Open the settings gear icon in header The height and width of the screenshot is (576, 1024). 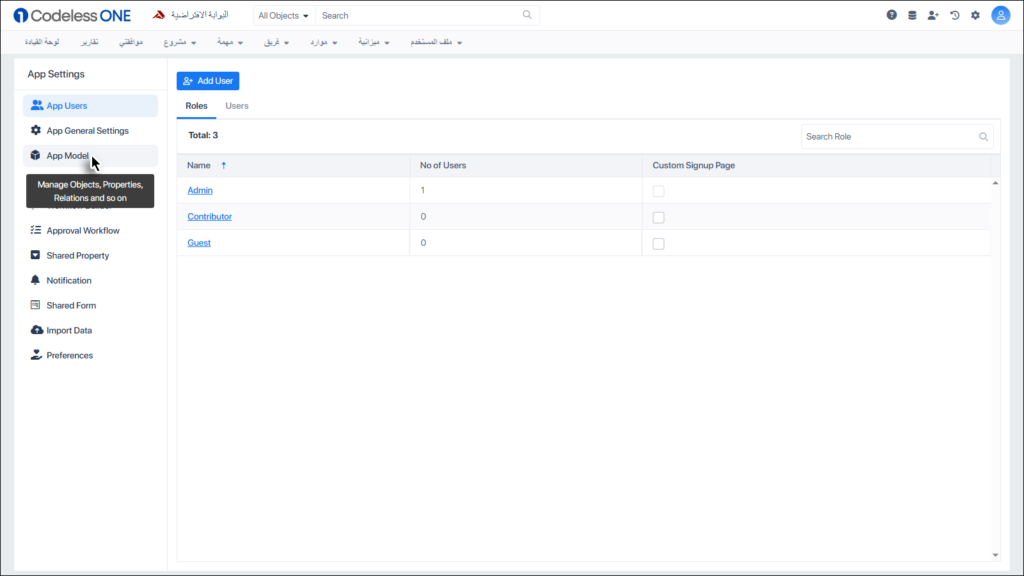[976, 15]
